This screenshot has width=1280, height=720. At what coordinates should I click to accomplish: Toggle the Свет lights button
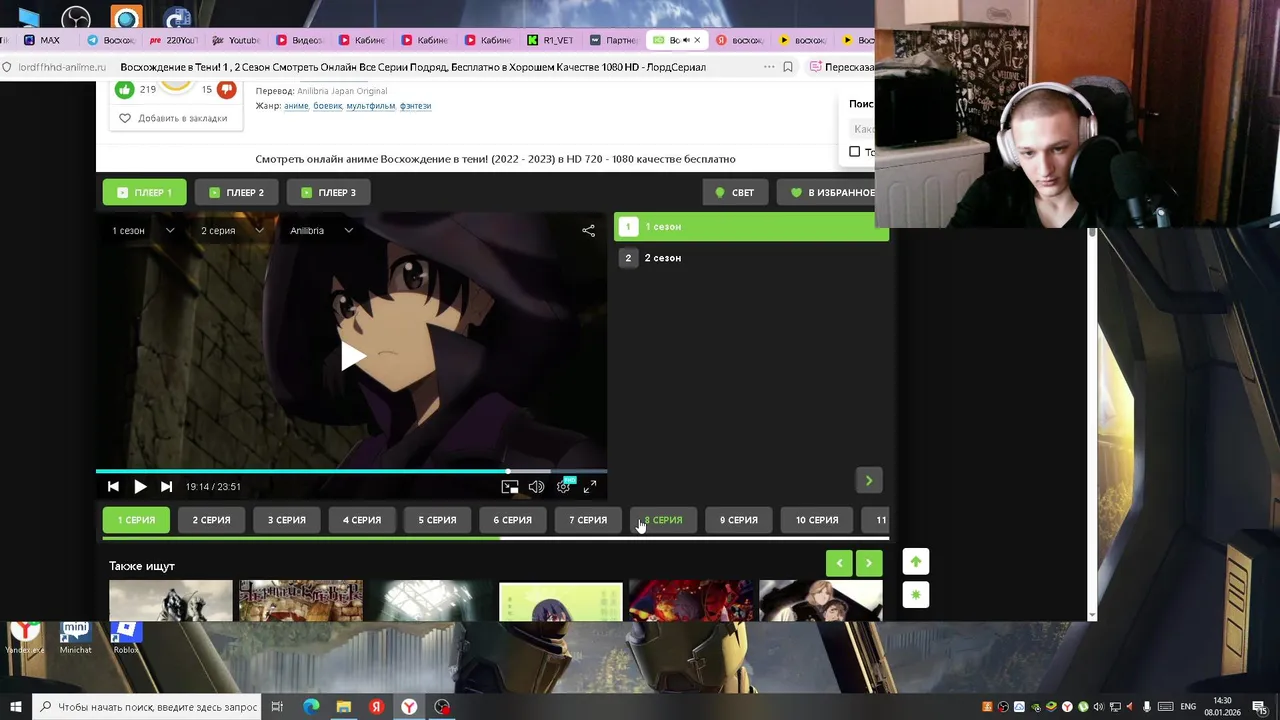[735, 192]
